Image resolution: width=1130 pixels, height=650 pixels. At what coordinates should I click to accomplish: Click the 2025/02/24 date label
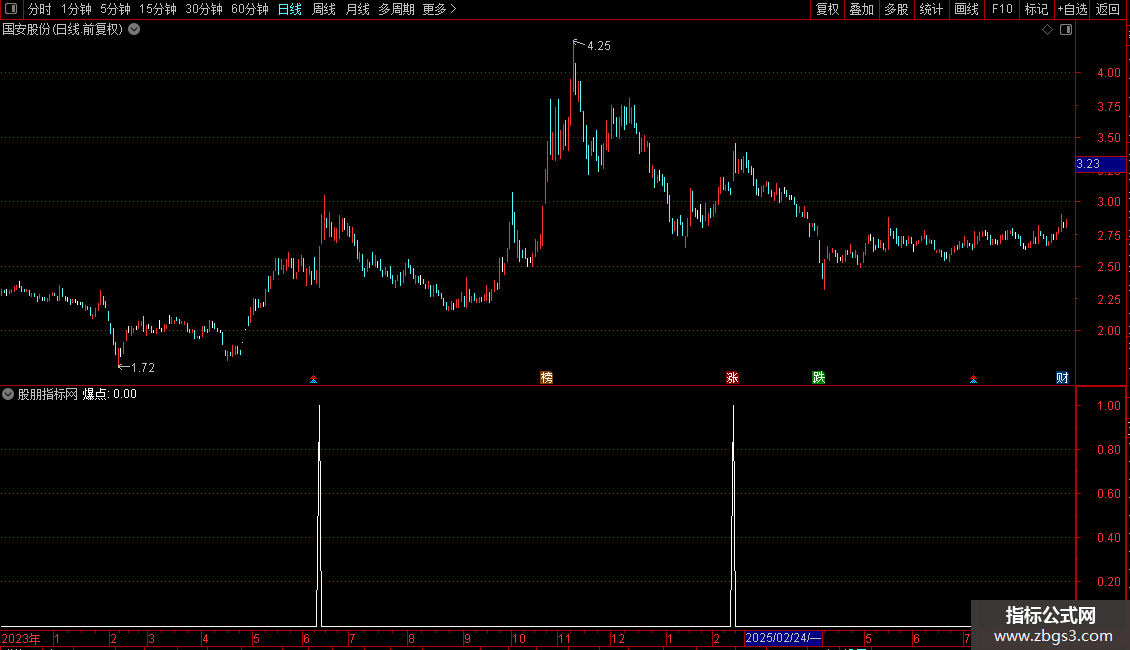click(x=783, y=638)
